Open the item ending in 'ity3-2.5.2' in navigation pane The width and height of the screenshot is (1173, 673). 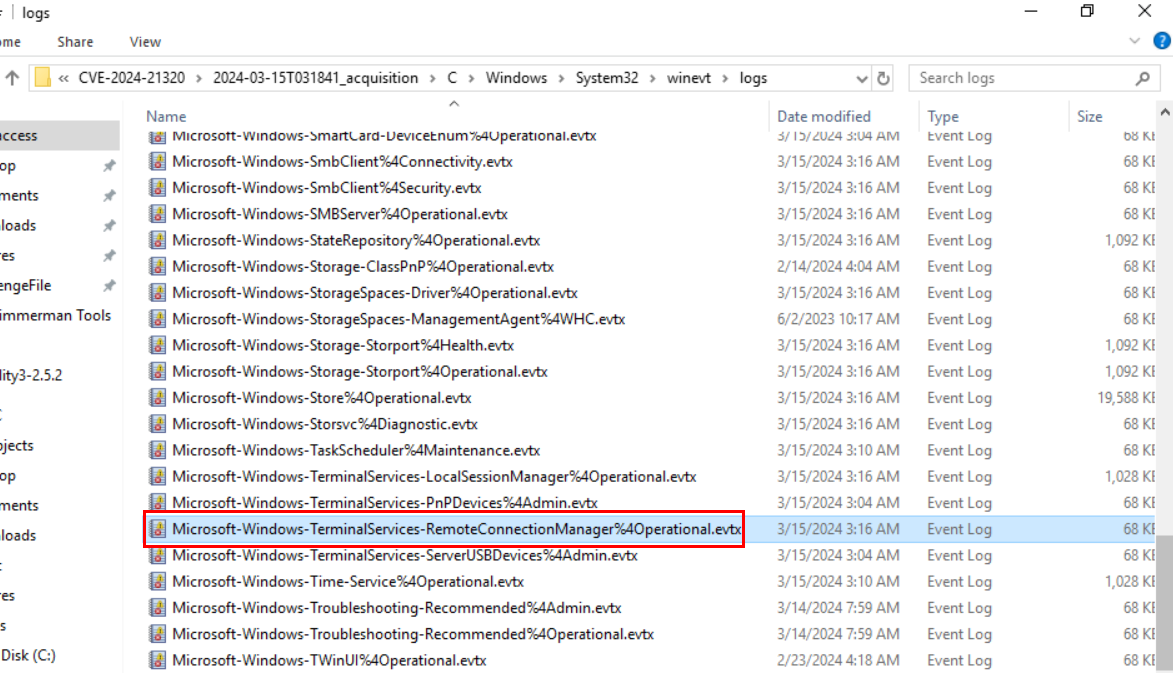31,375
